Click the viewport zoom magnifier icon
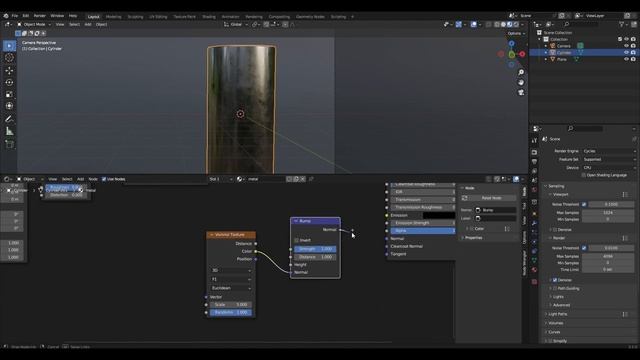Screen dimensions: 640x360 (521, 72)
